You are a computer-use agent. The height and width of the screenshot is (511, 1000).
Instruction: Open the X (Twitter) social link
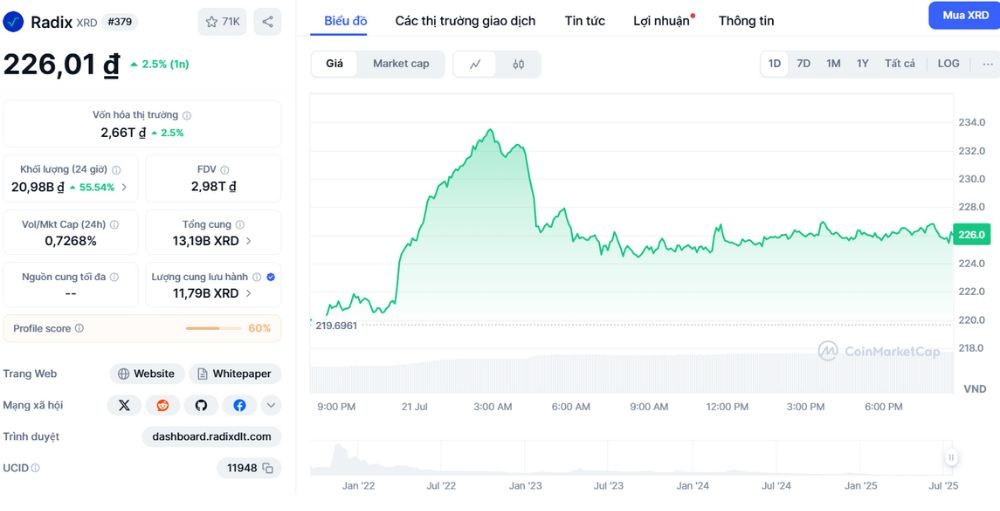pos(124,405)
